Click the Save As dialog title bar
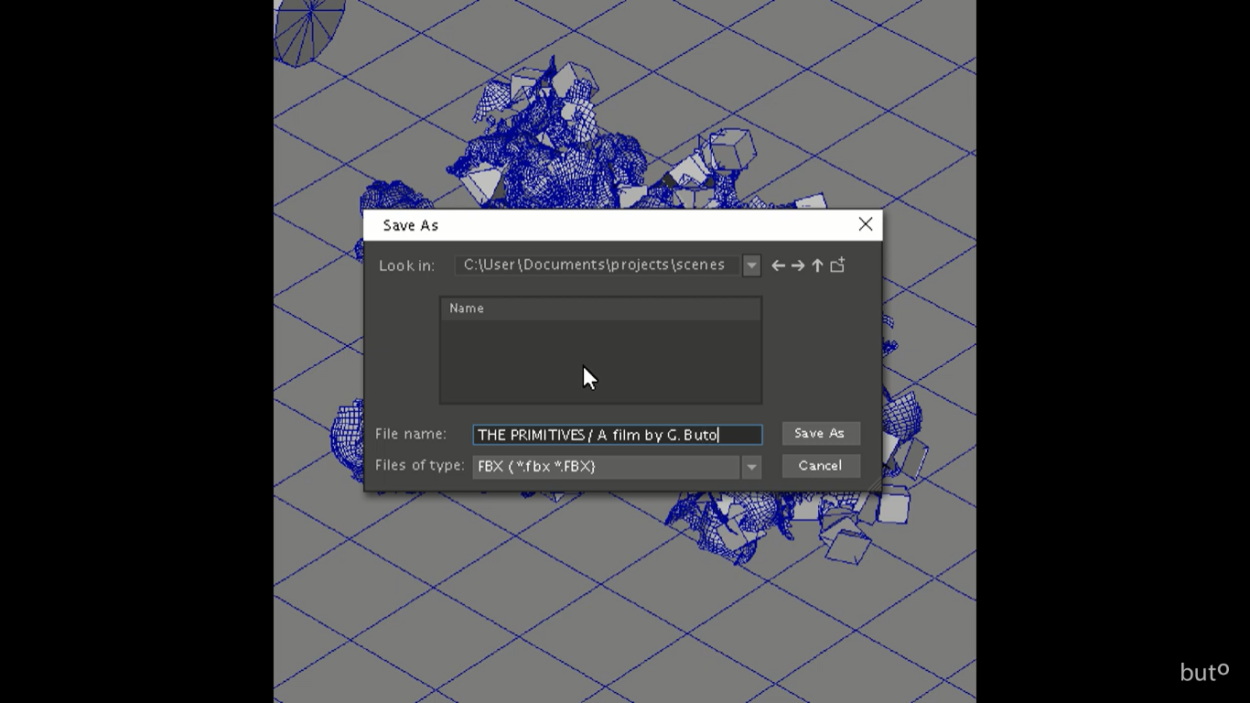This screenshot has height=703, width=1250. [x=600, y=226]
